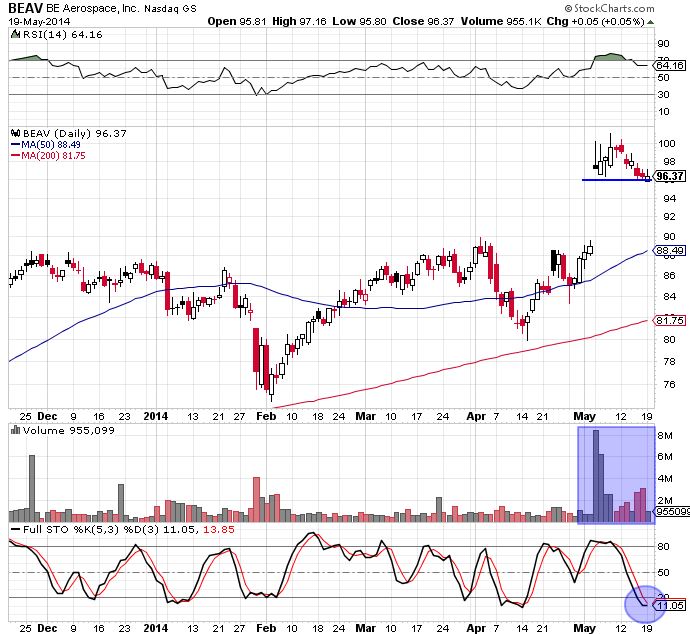
Task: Click the volume bars icon beside Volume label
Action: pyautogui.click(x=15, y=430)
